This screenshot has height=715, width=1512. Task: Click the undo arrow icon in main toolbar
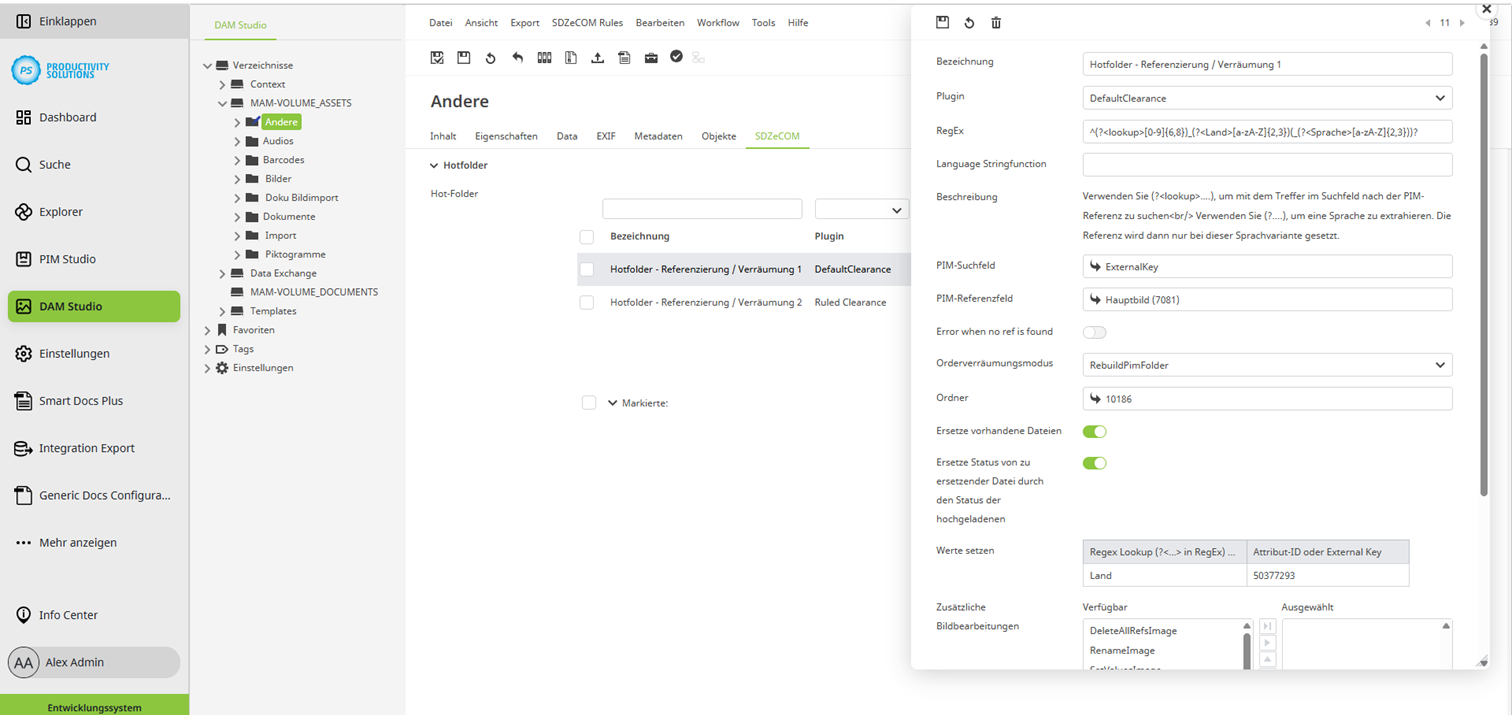click(x=517, y=58)
